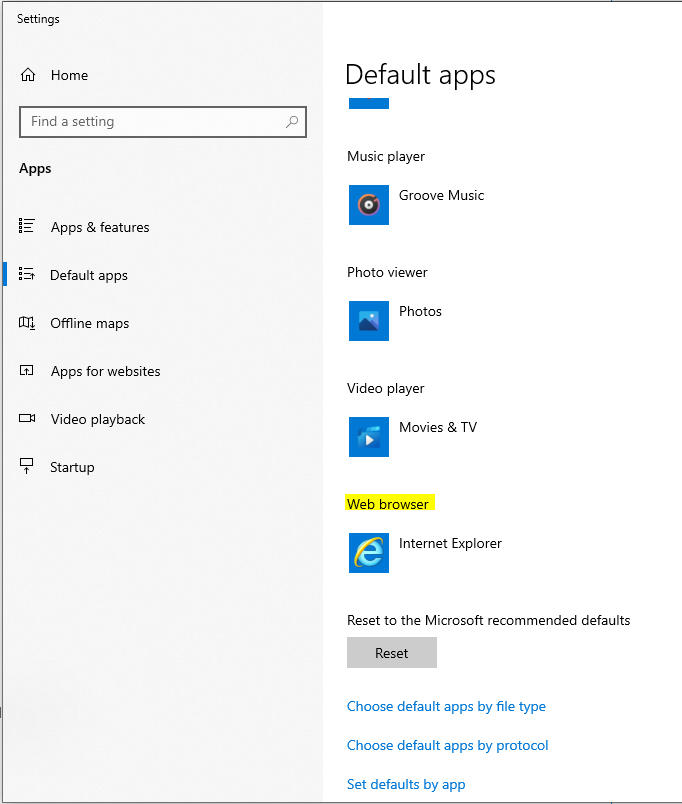Click the Internet Explorer app icon
Screen dimensions: 682x804
pos(369,553)
